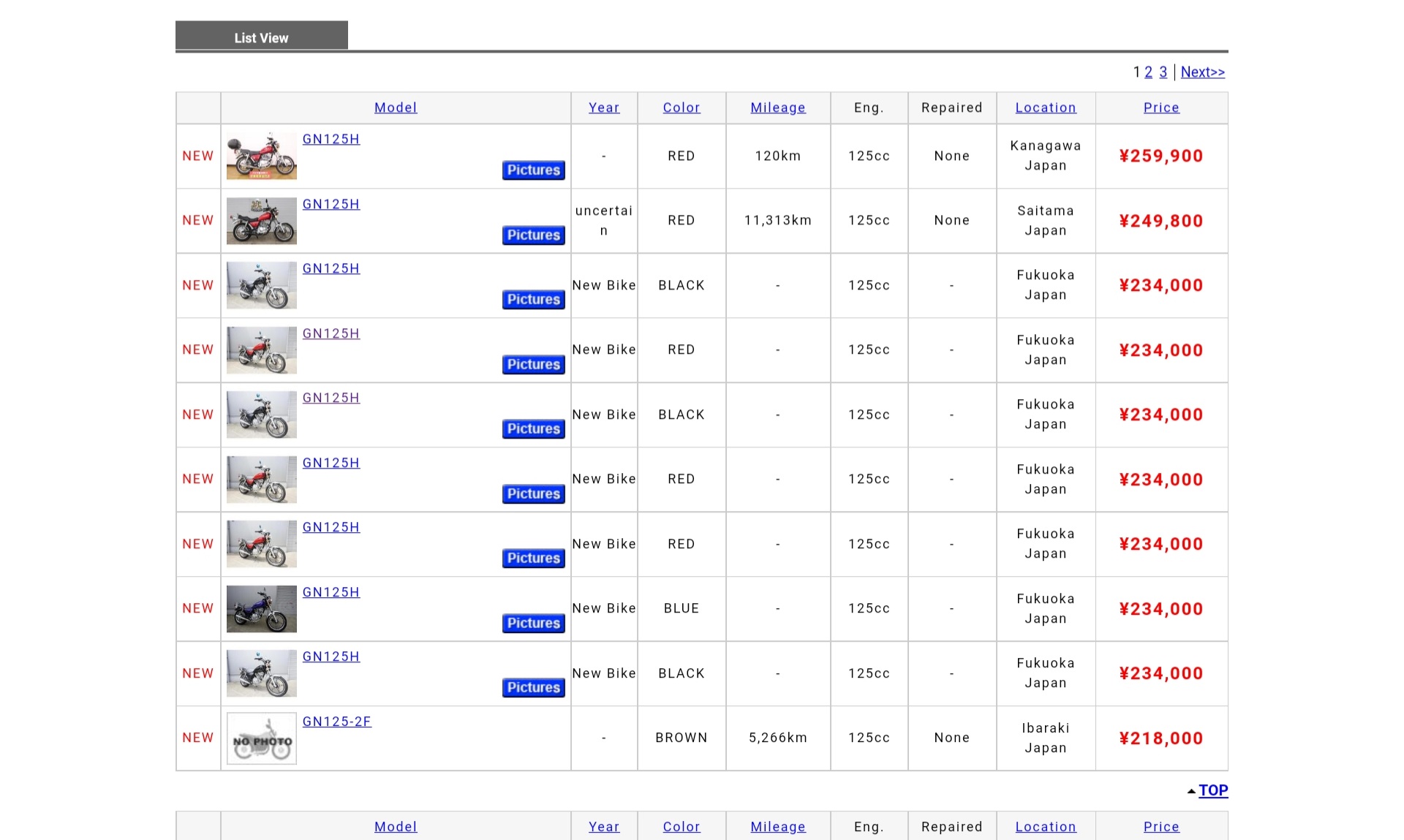
Task: Sort by Mileage in bottom table header
Action: coord(778,827)
